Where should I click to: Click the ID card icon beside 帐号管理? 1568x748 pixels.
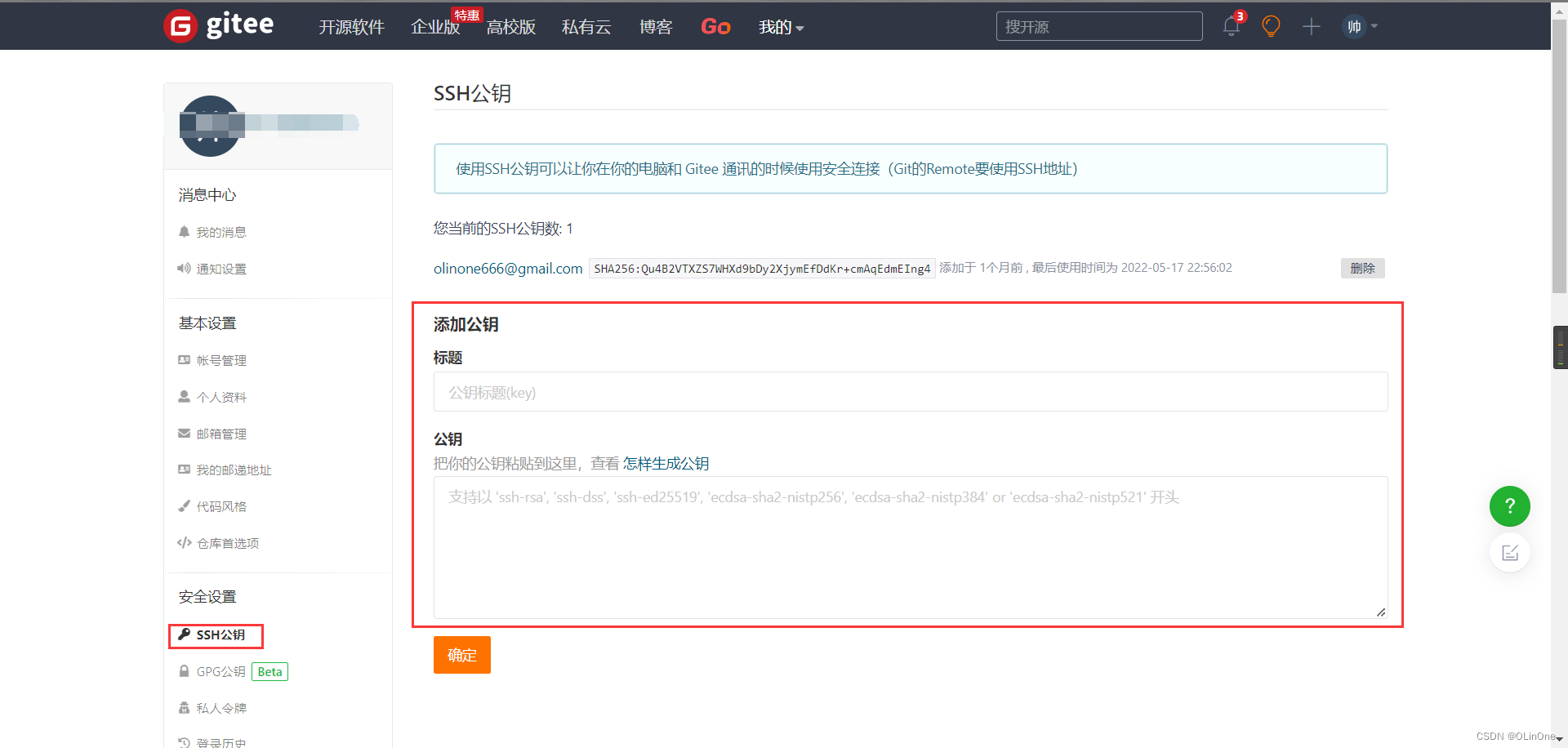click(x=184, y=360)
